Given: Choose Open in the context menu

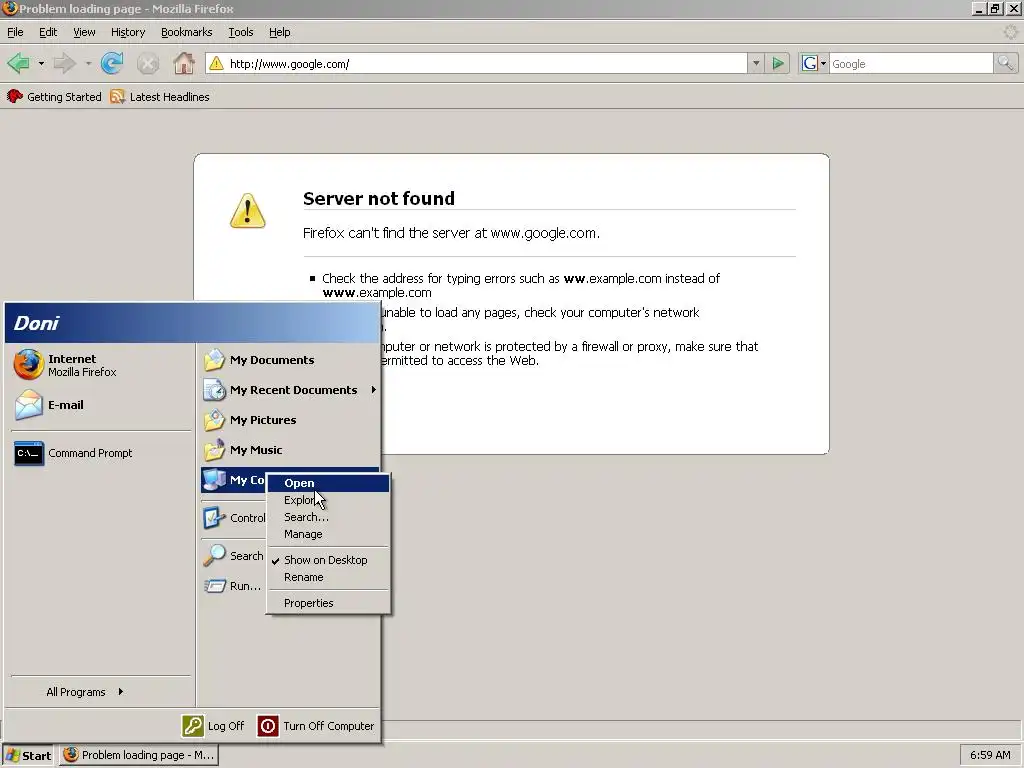Looking at the screenshot, I should click(x=328, y=483).
